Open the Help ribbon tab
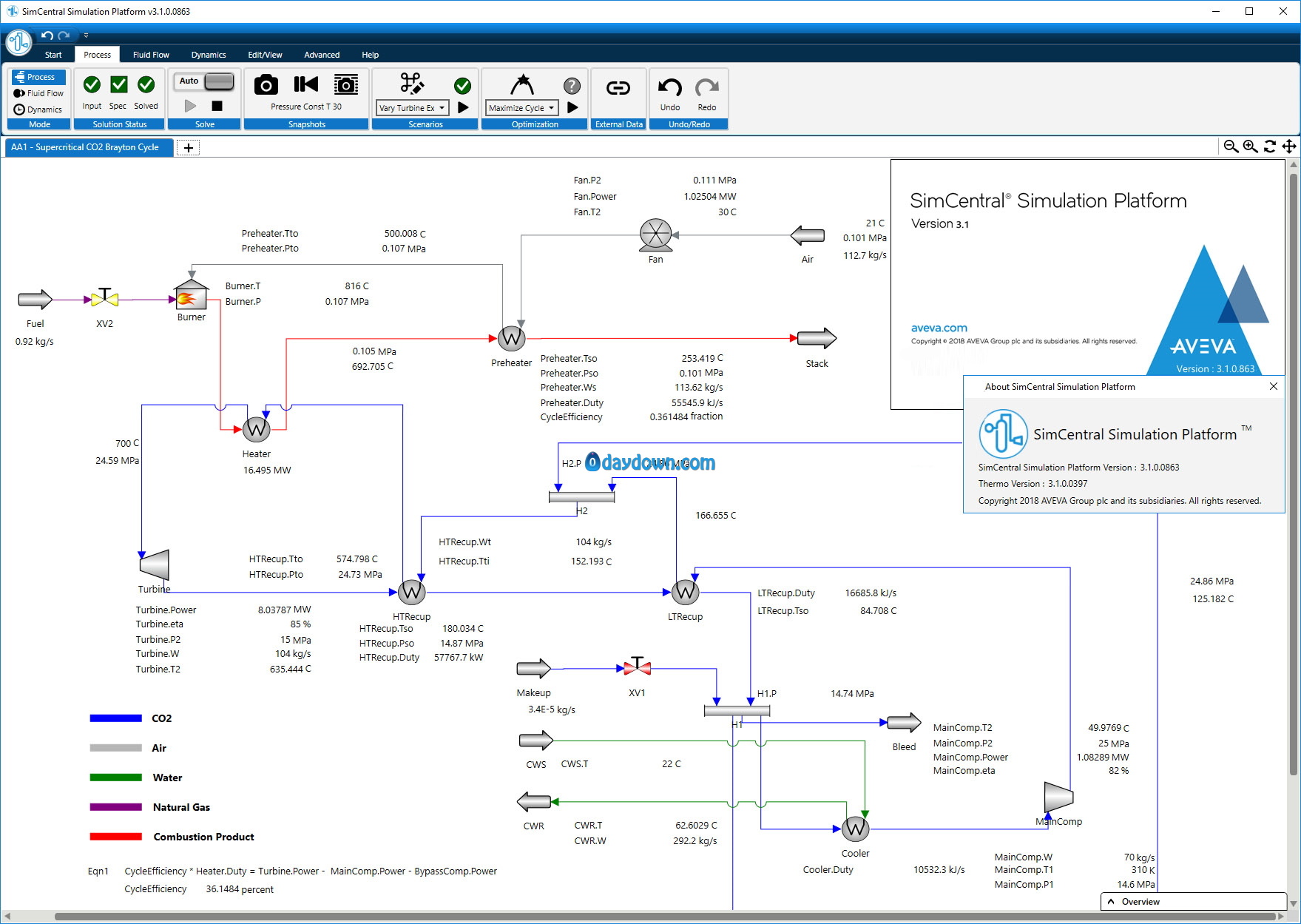This screenshot has width=1301, height=924. (370, 55)
